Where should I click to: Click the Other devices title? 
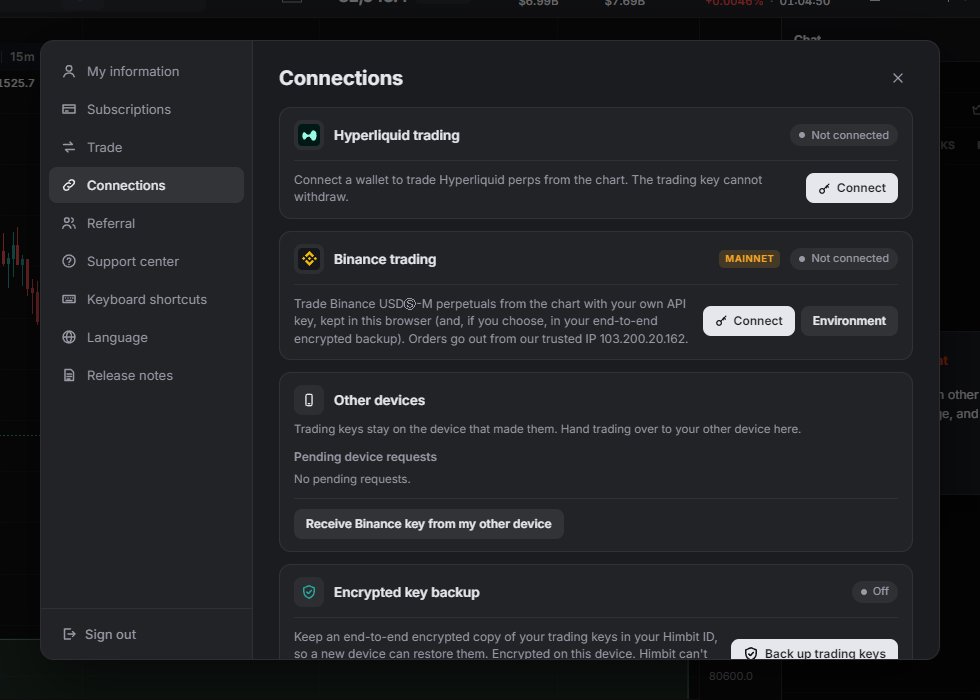point(379,400)
